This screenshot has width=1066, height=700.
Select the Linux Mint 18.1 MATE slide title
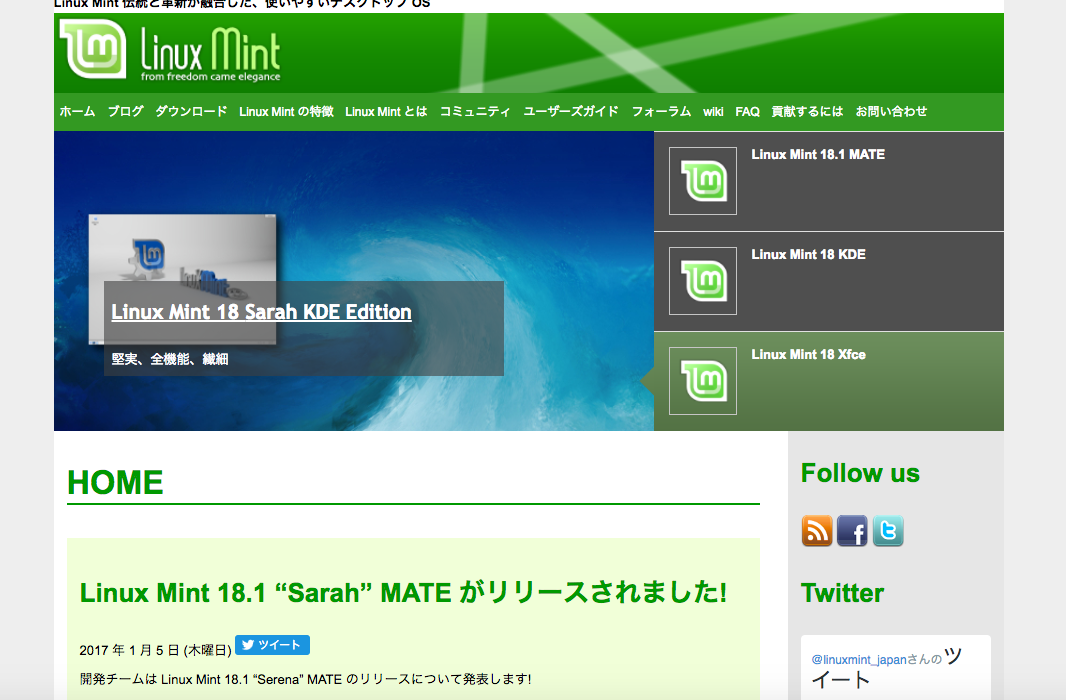click(x=818, y=154)
